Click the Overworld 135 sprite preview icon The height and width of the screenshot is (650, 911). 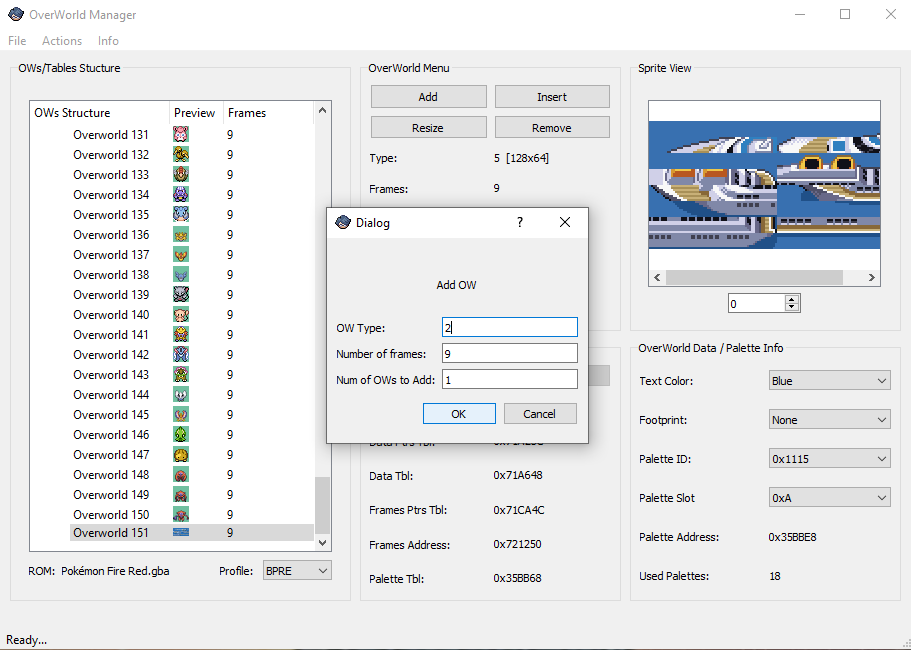click(181, 215)
